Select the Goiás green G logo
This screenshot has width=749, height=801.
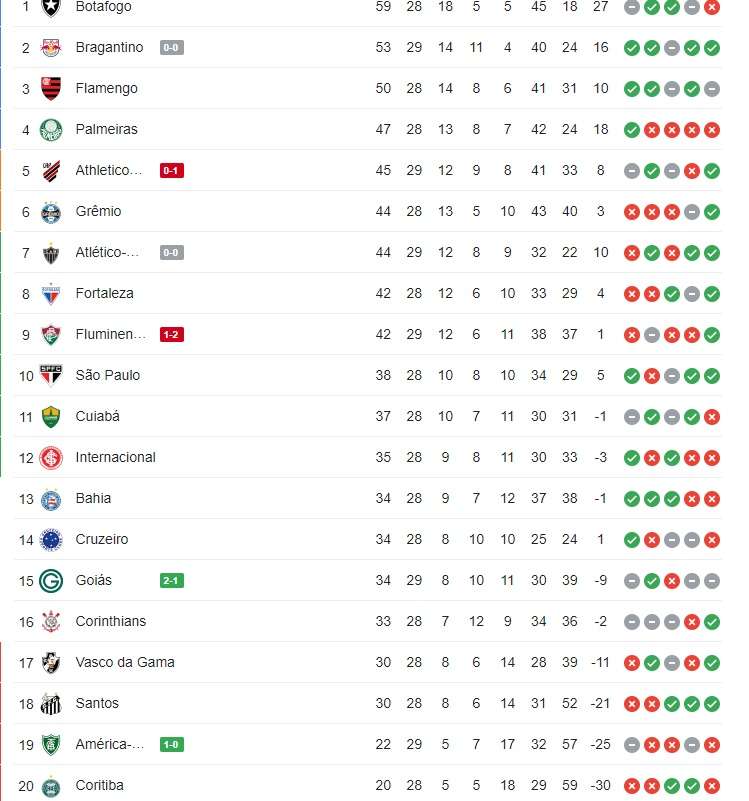tap(51, 581)
